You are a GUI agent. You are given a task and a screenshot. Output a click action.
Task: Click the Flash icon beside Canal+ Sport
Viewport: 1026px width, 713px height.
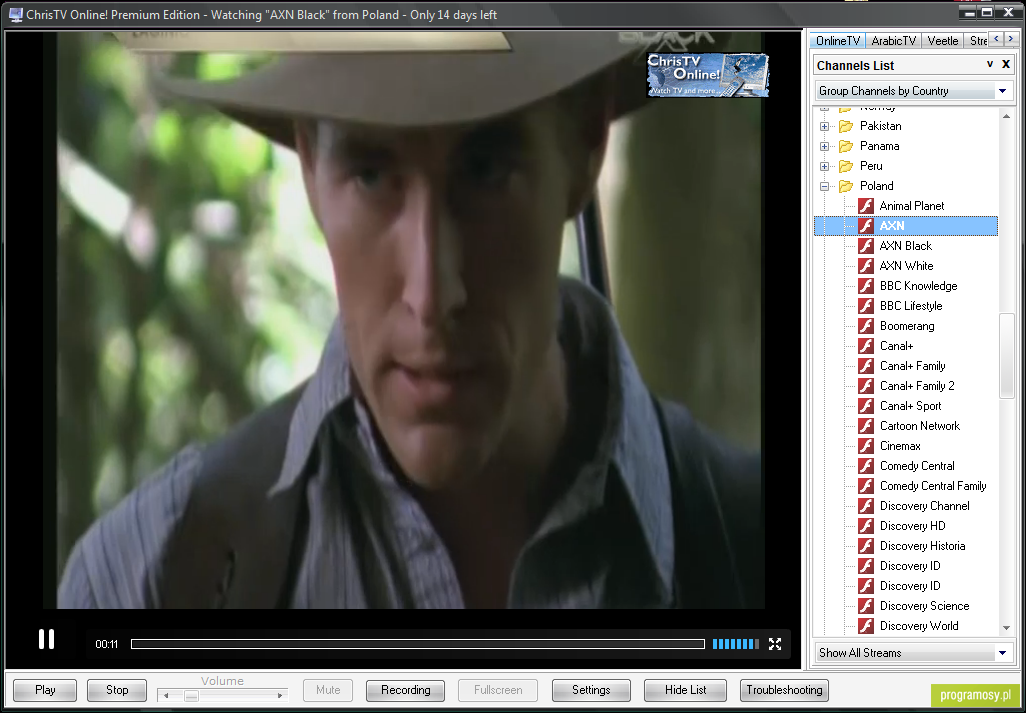[x=866, y=406]
